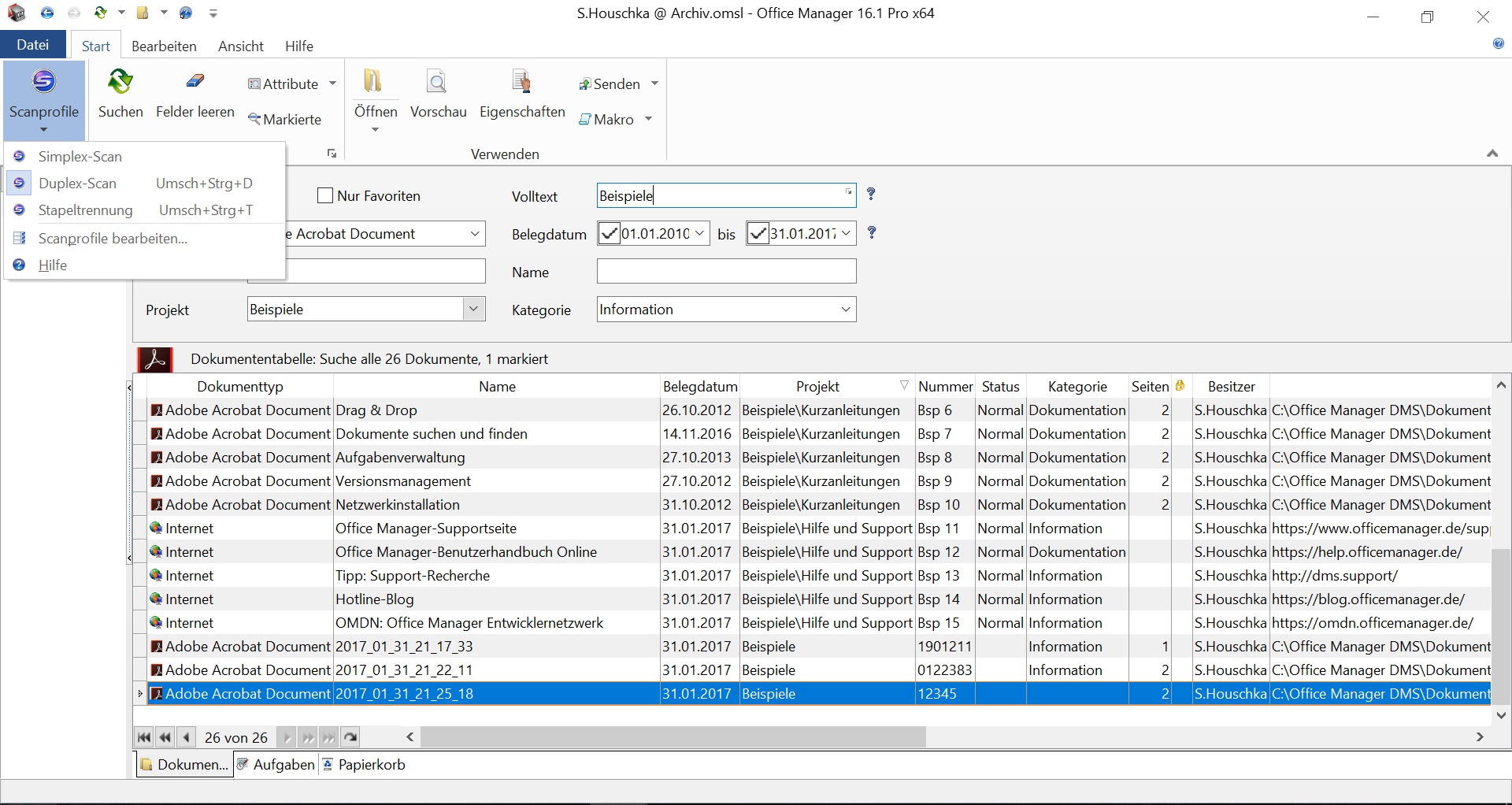The image size is (1512, 805).
Task: Expand the Senden dropdown arrow
Action: coord(654,84)
